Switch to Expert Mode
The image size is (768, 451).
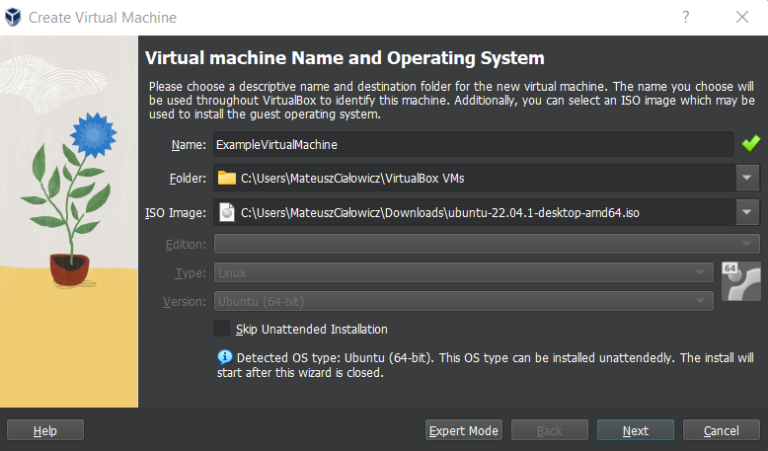463,430
